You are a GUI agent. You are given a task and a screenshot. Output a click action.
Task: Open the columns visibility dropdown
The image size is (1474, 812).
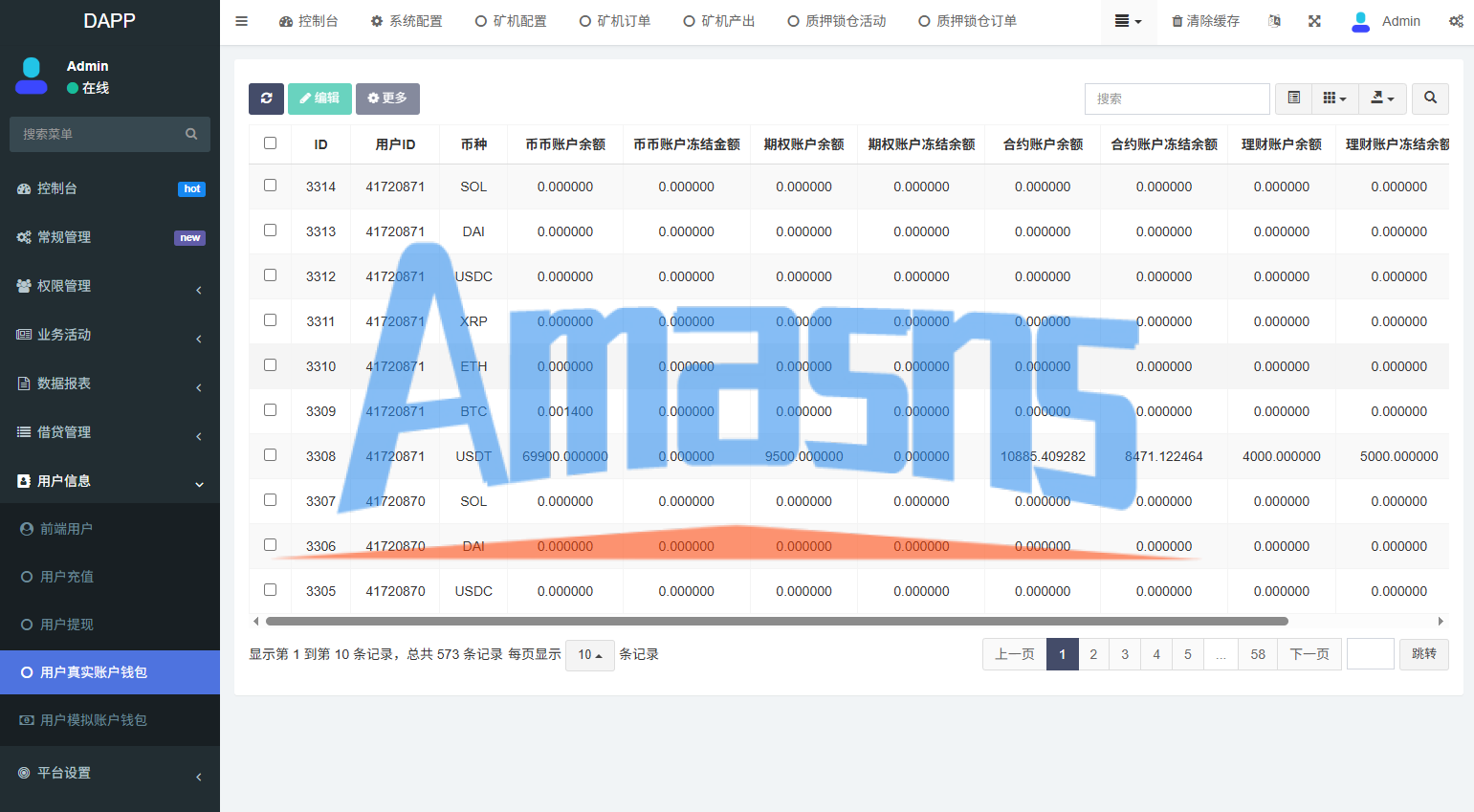tap(1335, 99)
